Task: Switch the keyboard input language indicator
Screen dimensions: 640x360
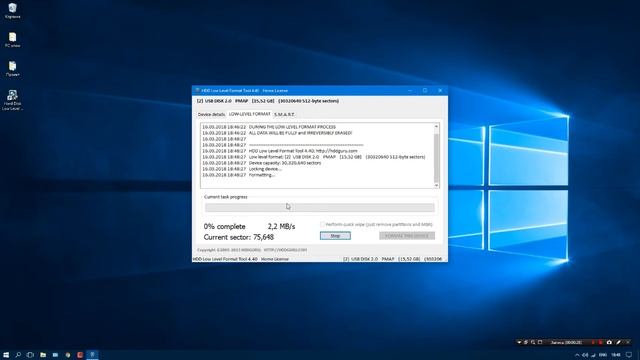Action: click(x=602, y=355)
